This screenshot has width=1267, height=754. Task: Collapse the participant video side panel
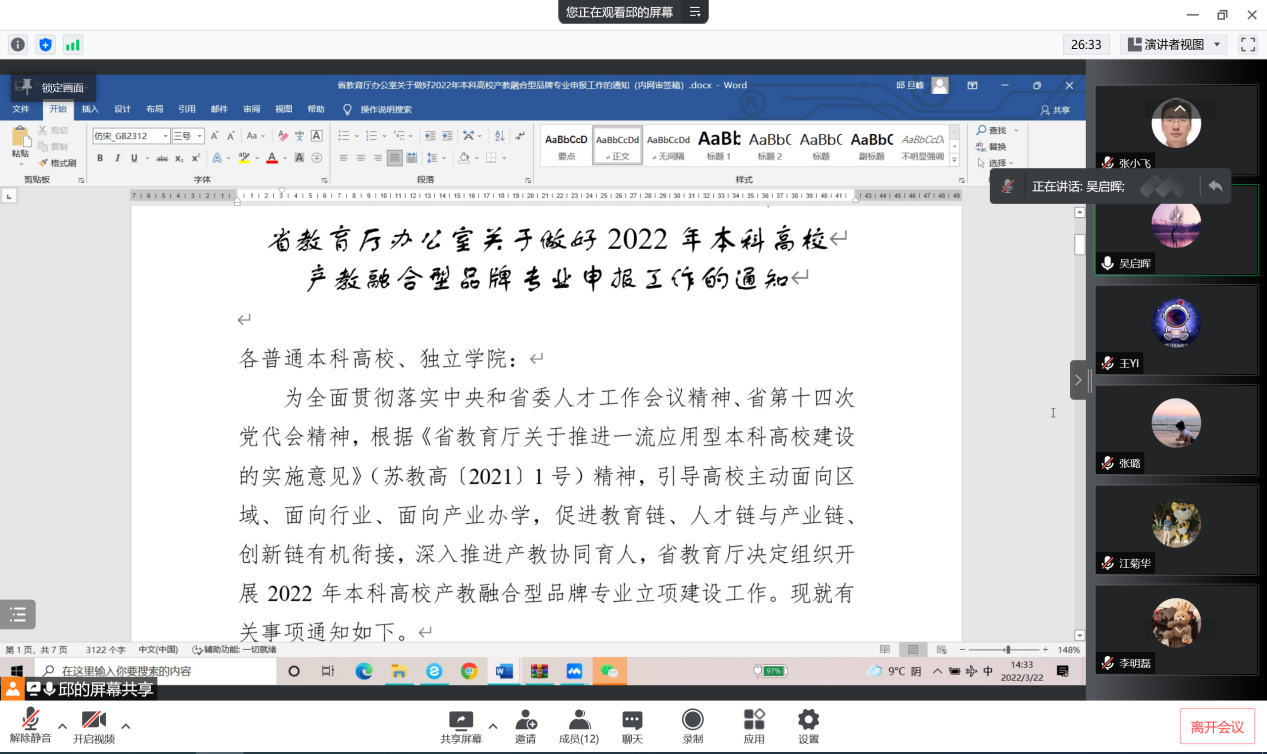[1078, 380]
